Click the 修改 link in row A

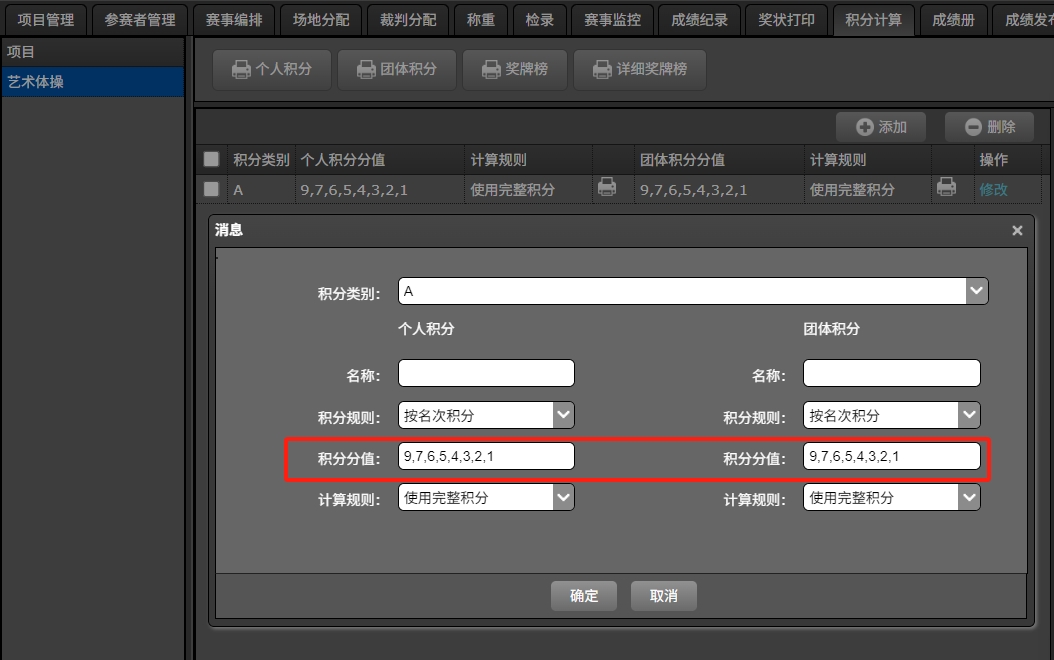pos(993,189)
